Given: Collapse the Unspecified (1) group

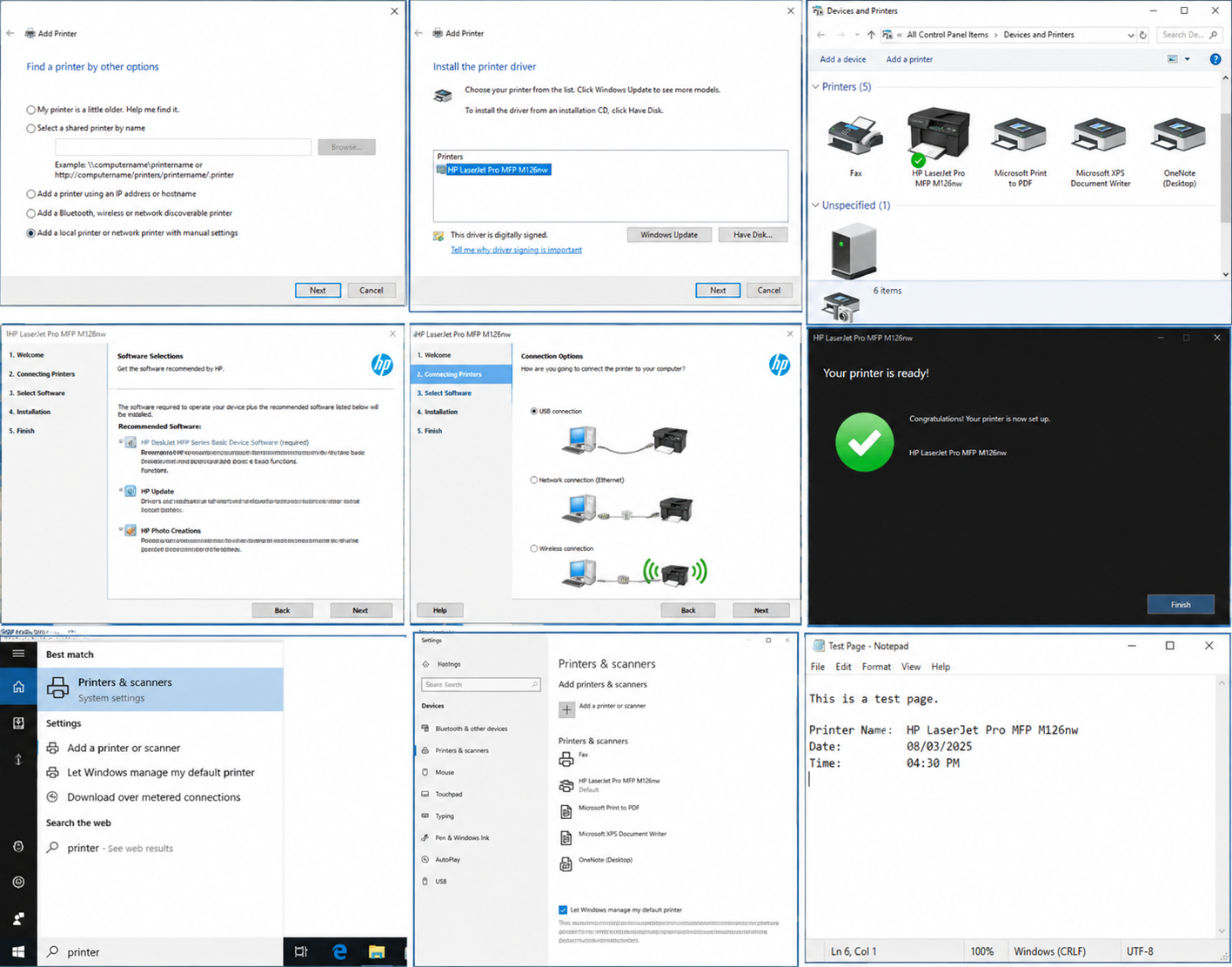Looking at the screenshot, I should tap(815, 205).
